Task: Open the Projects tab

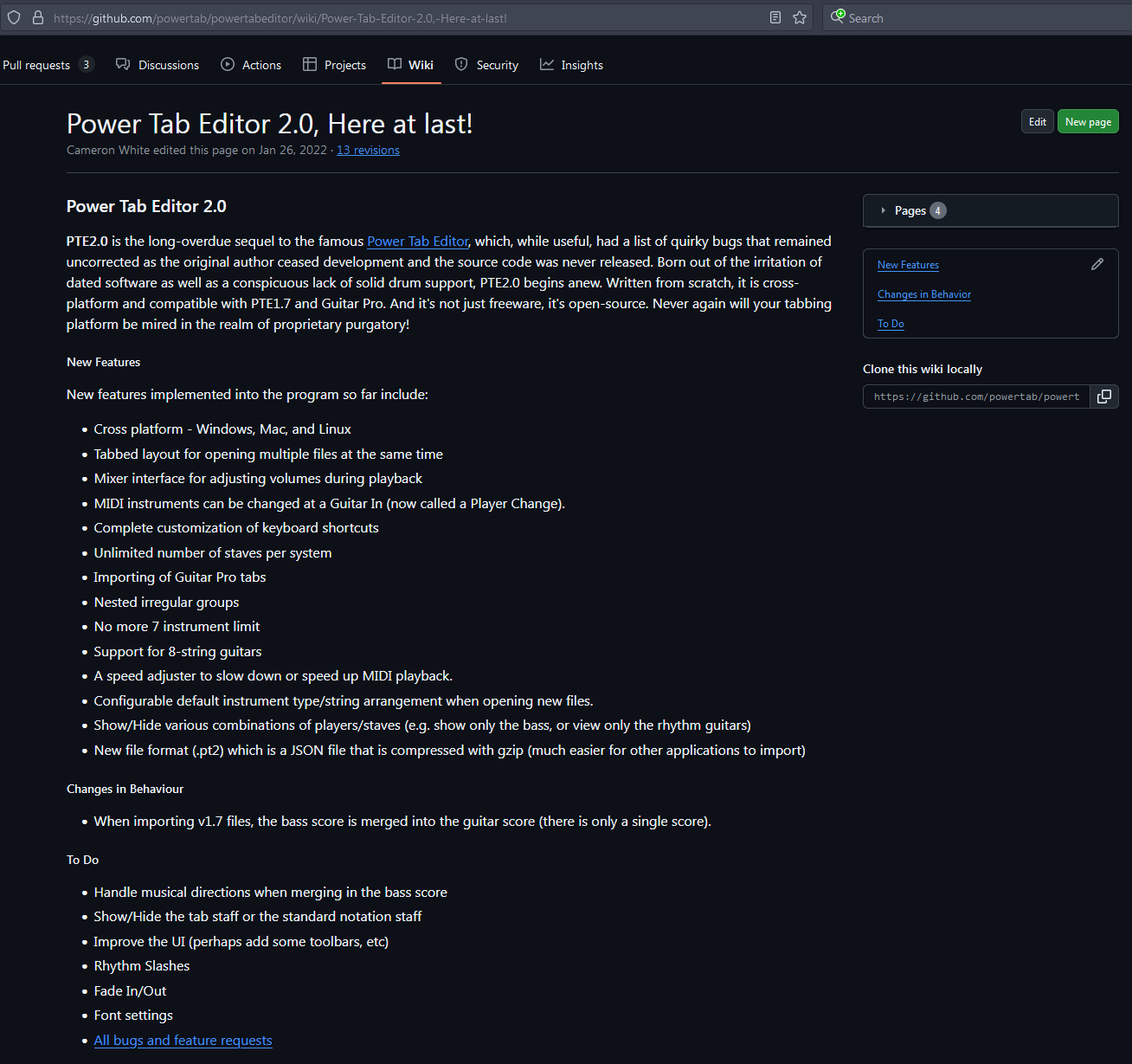Action: coord(334,65)
